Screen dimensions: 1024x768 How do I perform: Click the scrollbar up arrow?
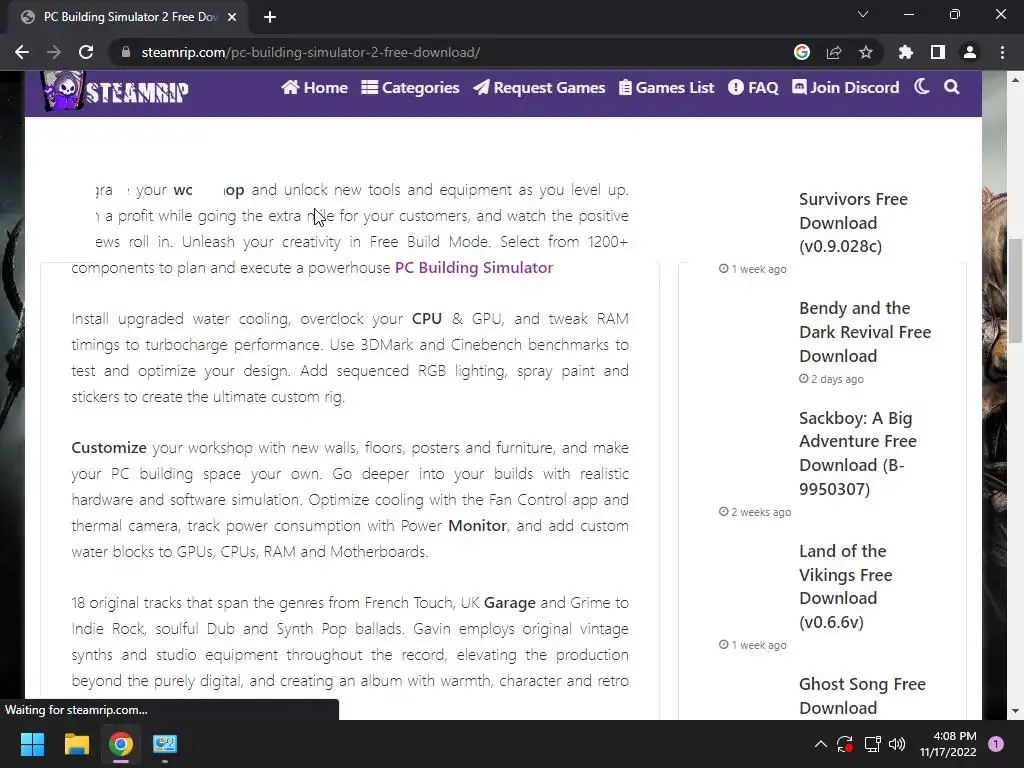click(x=1015, y=80)
